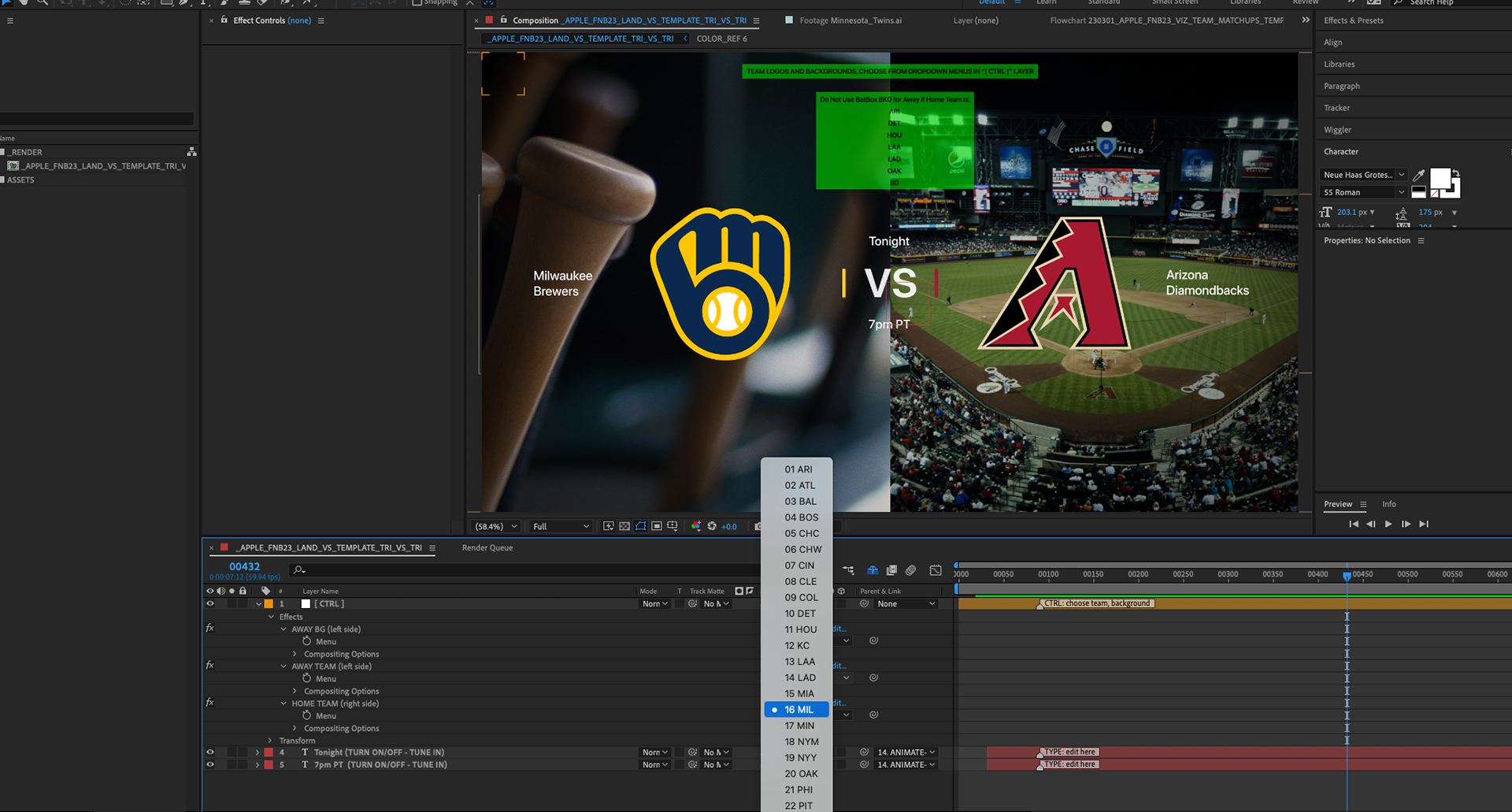This screenshot has width=1512, height=812.
Task: Toggle frame blending icon in timeline
Action: click(891, 570)
